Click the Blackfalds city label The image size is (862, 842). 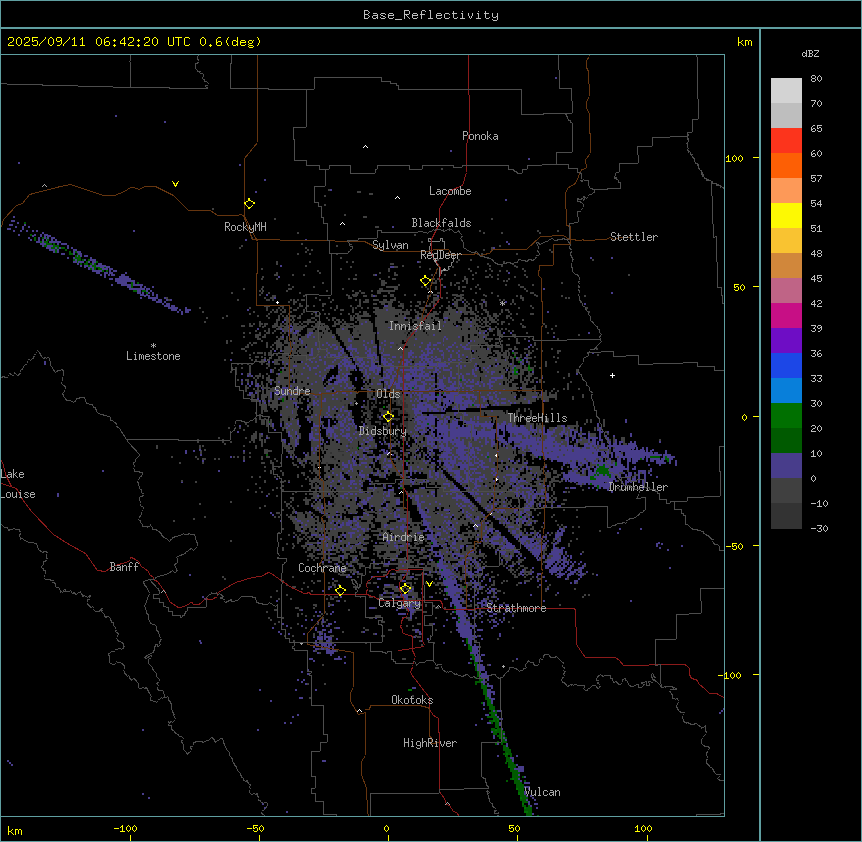pos(441,223)
